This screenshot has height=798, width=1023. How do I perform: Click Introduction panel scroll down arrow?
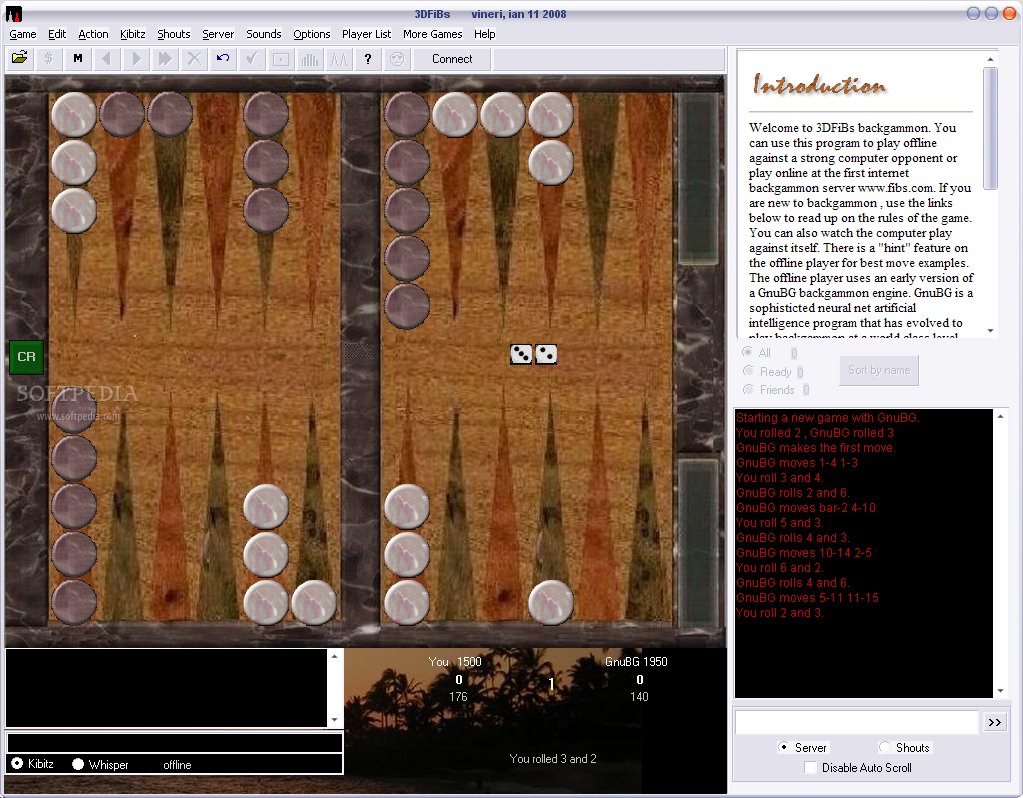pyautogui.click(x=990, y=331)
